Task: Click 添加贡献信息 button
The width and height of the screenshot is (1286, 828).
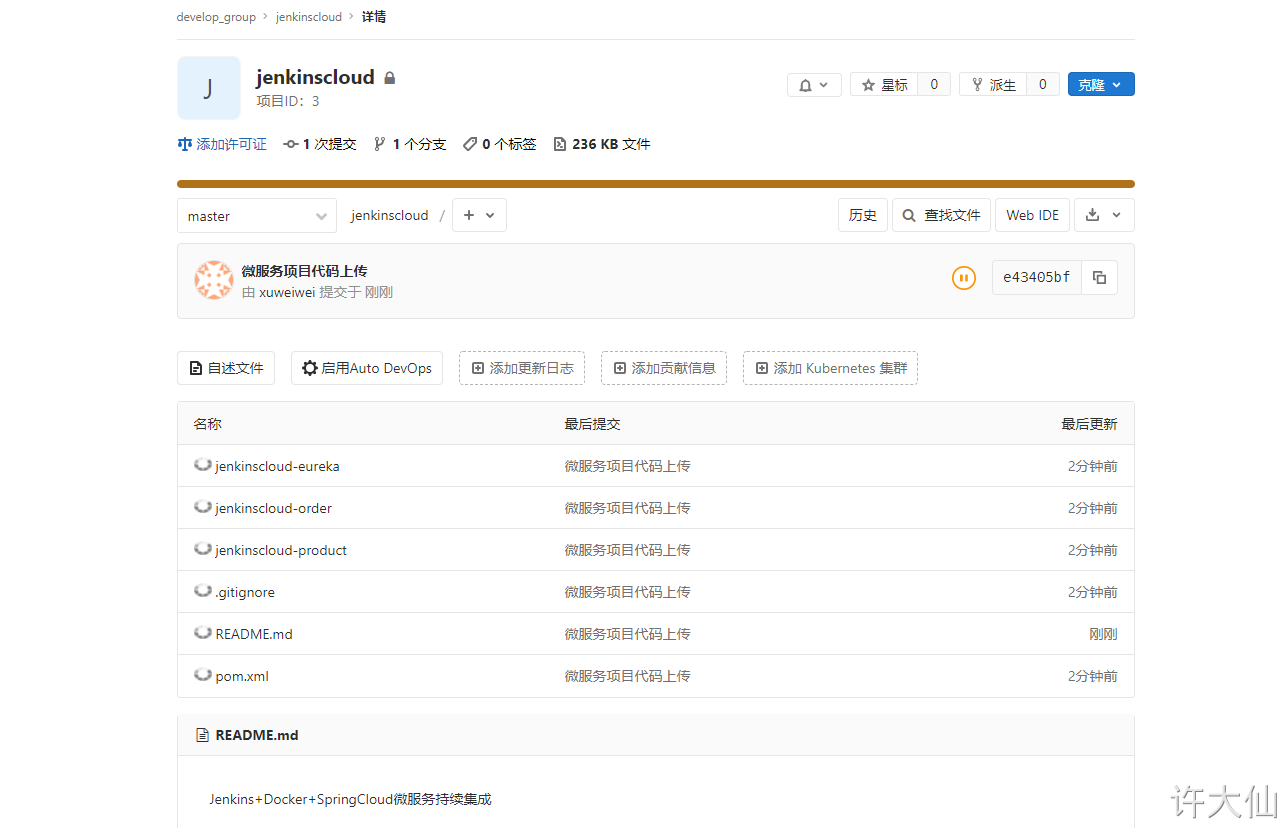Action: tap(664, 368)
